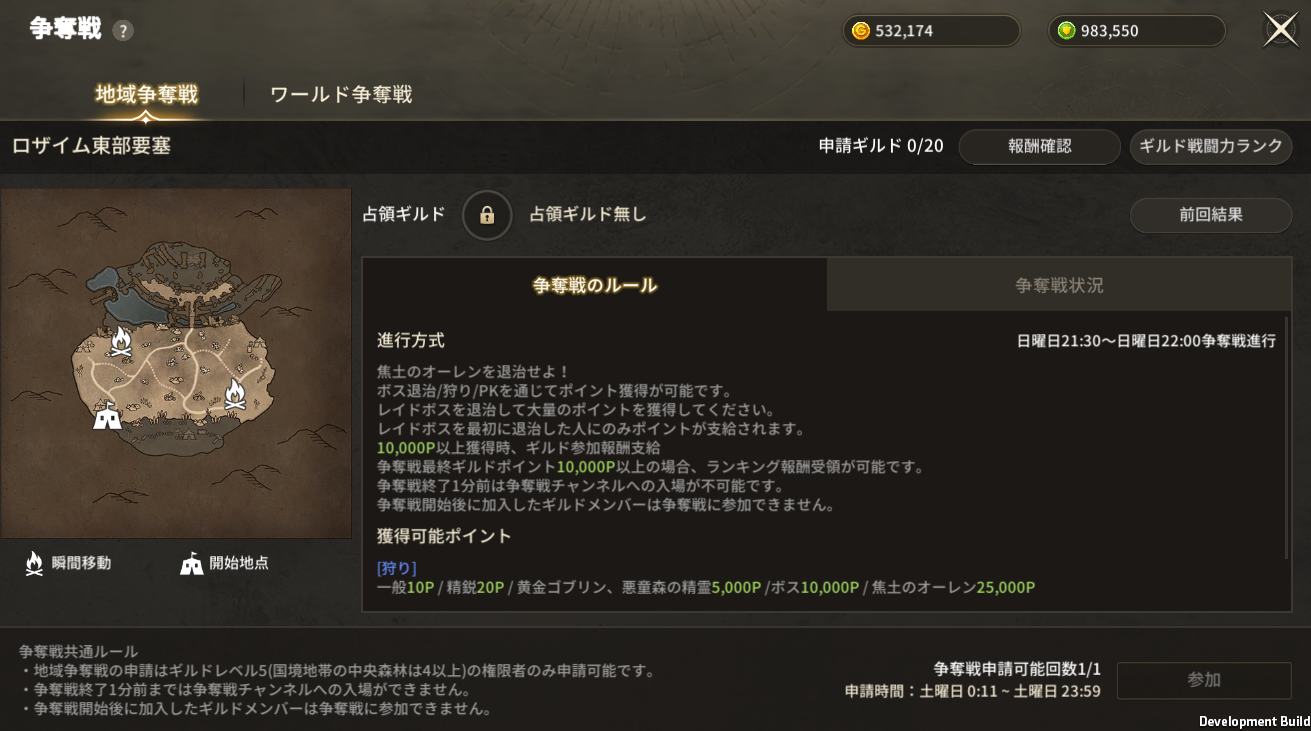
Task: Click the gold coin currency icon
Action: point(860,31)
